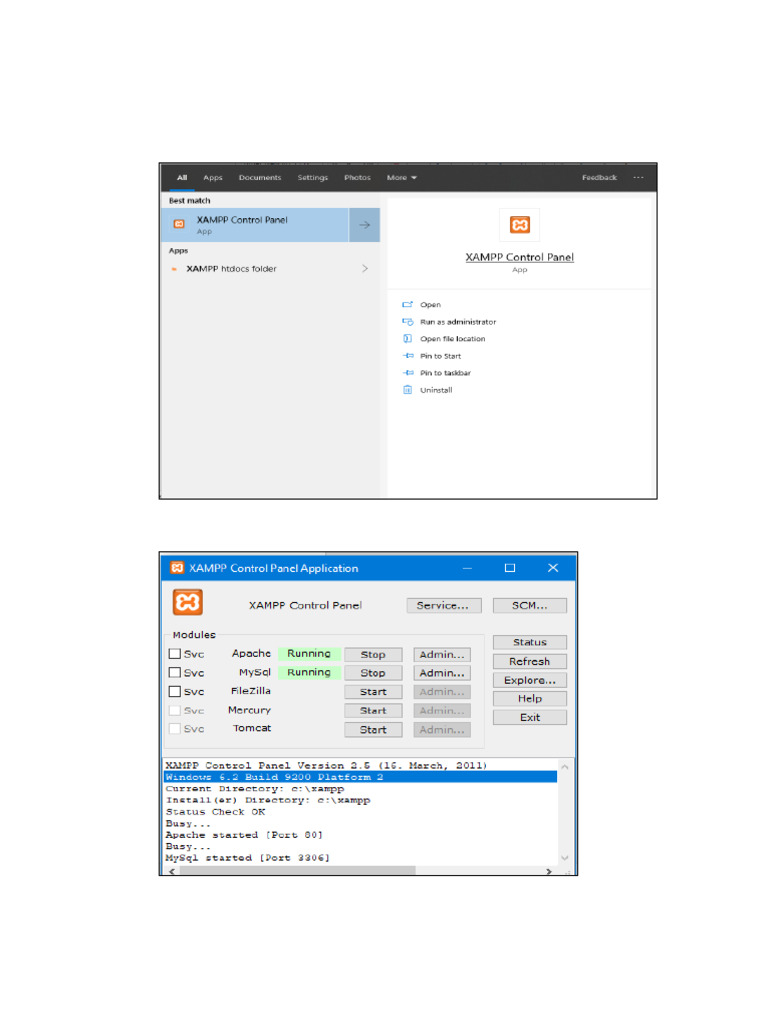Click the log scroll-down arrow
The width and height of the screenshot is (768, 1024).
click(x=565, y=857)
